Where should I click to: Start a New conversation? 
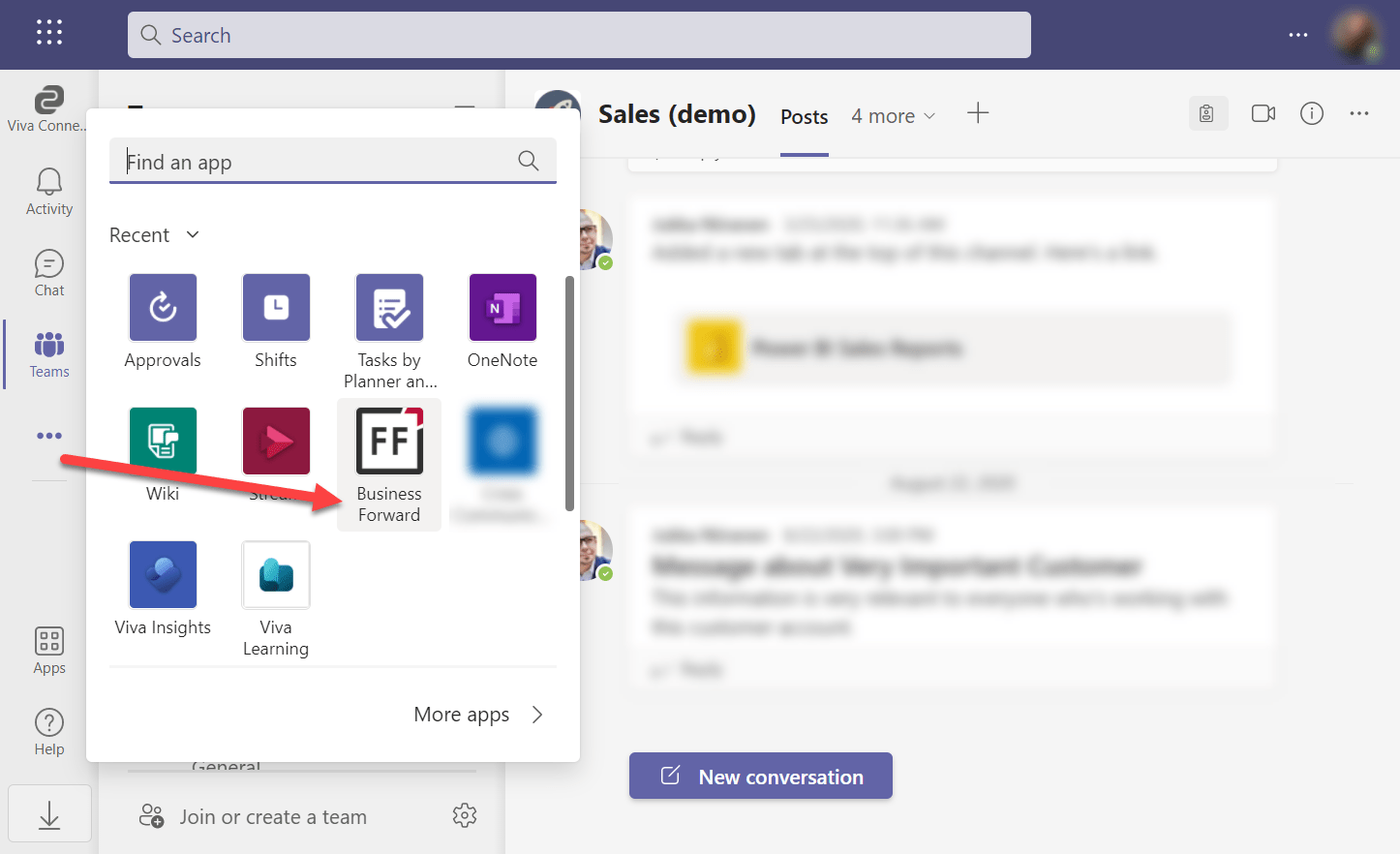point(760,776)
